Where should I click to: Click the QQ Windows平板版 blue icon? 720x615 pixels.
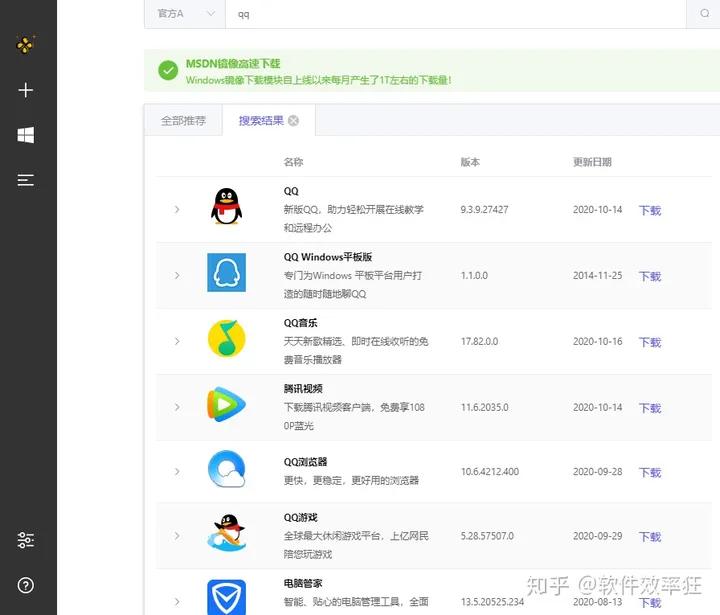[x=226, y=272]
